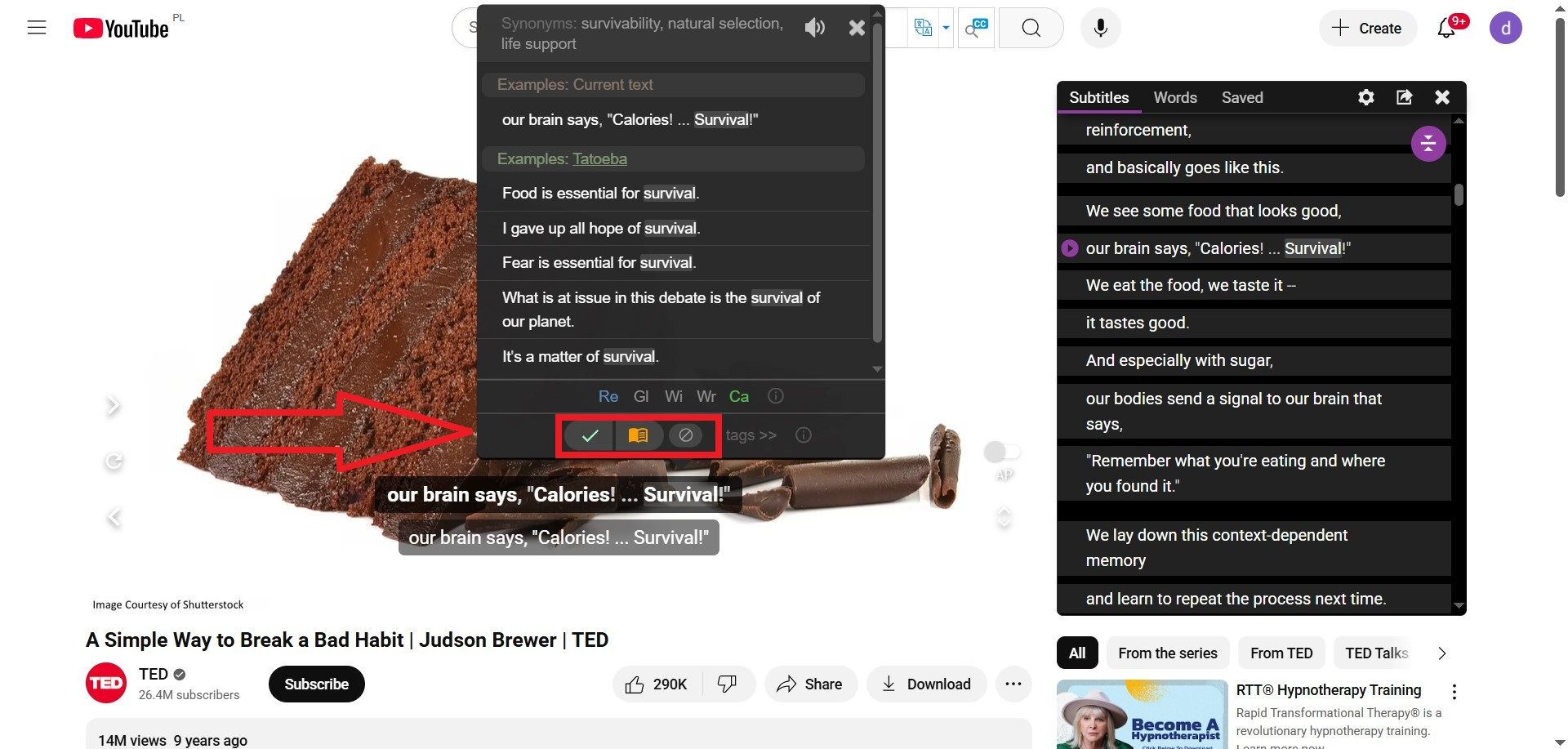1568x749 pixels.
Task: Like the video with thumbs up
Action: [x=656, y=684]
